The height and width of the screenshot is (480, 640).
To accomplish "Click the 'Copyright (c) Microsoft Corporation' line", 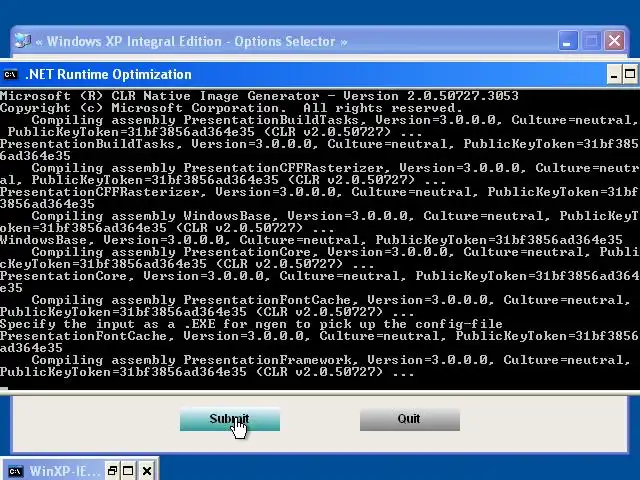I will [231, 108].
